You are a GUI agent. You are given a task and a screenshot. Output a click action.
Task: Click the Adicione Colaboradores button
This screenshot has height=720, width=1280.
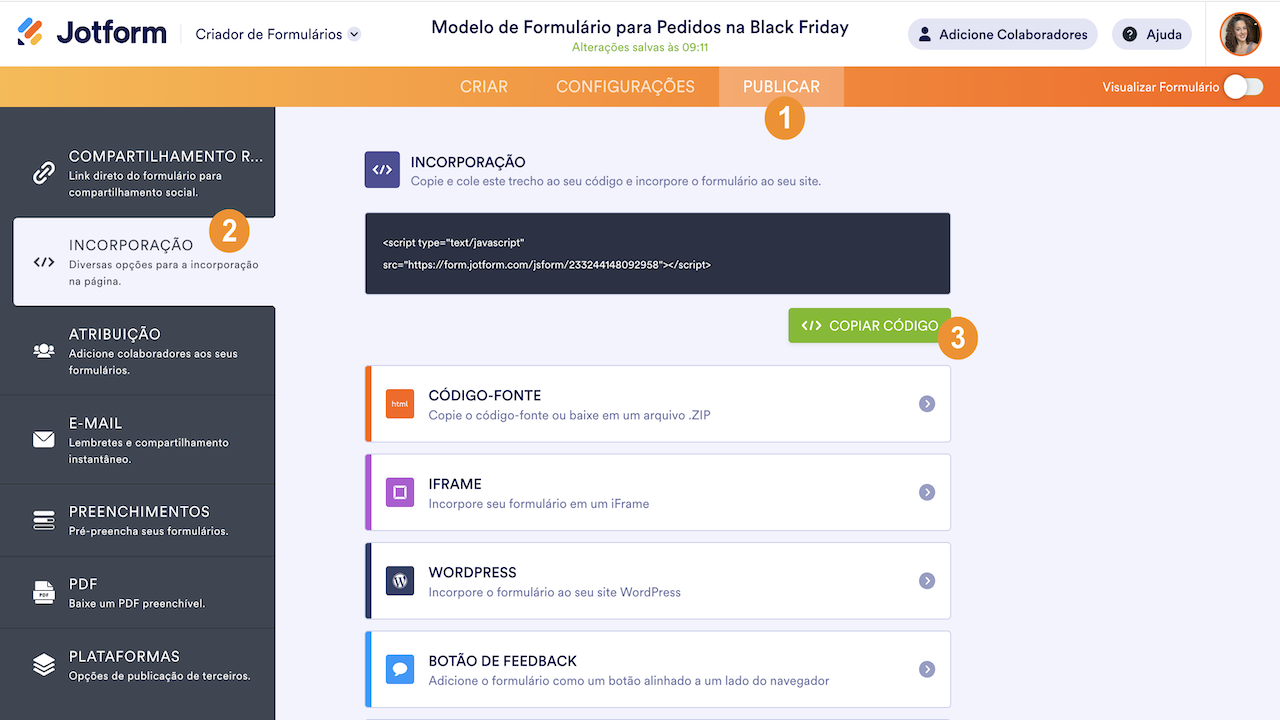(1002, 34)
